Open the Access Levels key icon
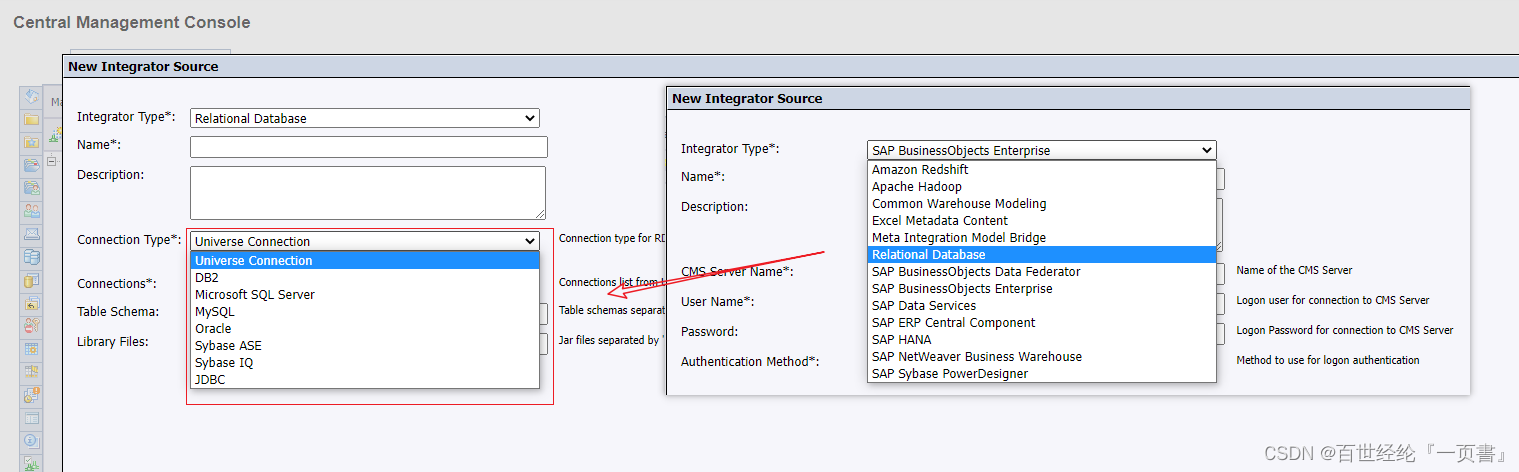1519x472 pixels. [32, 326]
